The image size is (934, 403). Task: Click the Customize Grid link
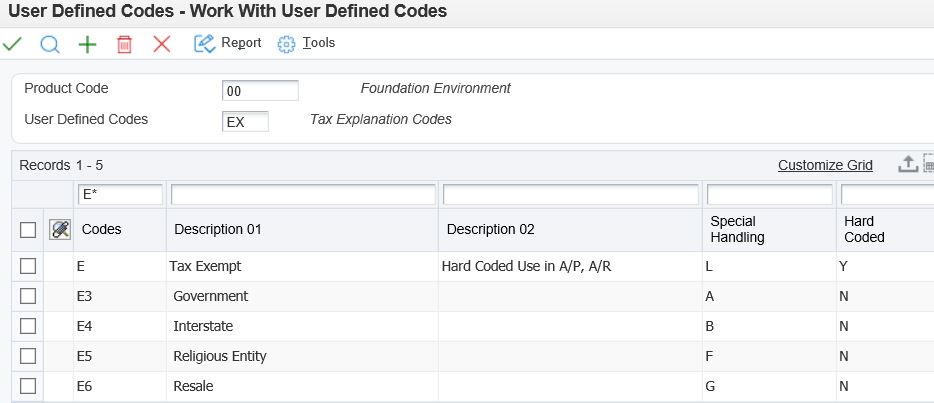(825, 165)
